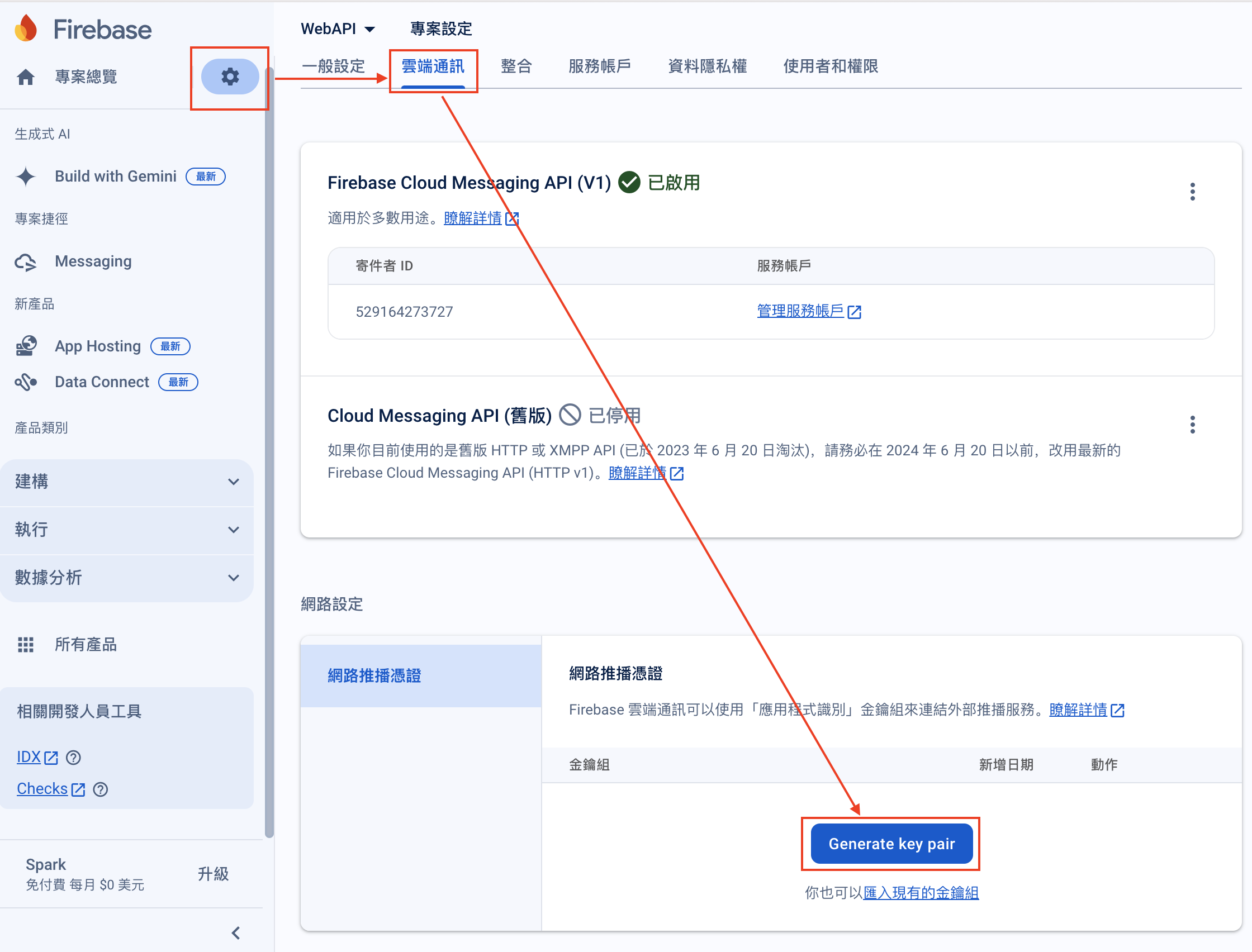Switch to the 使用者和權限 tab
1252x952 pixels.
point(831,66)
